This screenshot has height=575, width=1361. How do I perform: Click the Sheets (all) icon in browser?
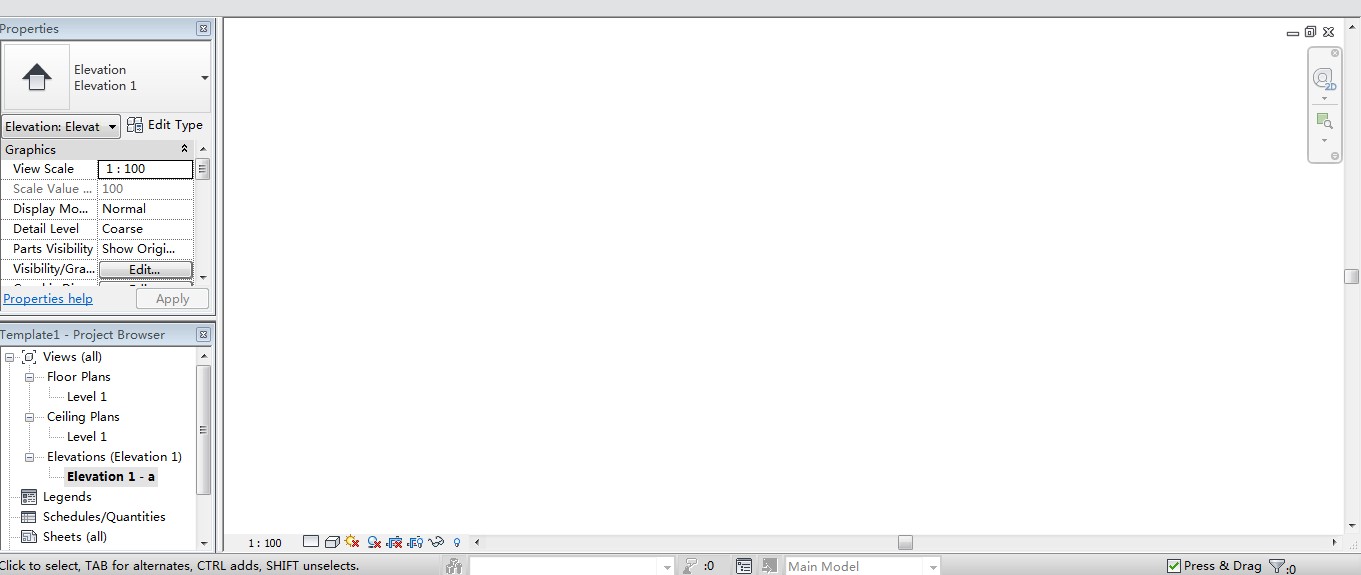pyautogui.click(x=29, y=537)
